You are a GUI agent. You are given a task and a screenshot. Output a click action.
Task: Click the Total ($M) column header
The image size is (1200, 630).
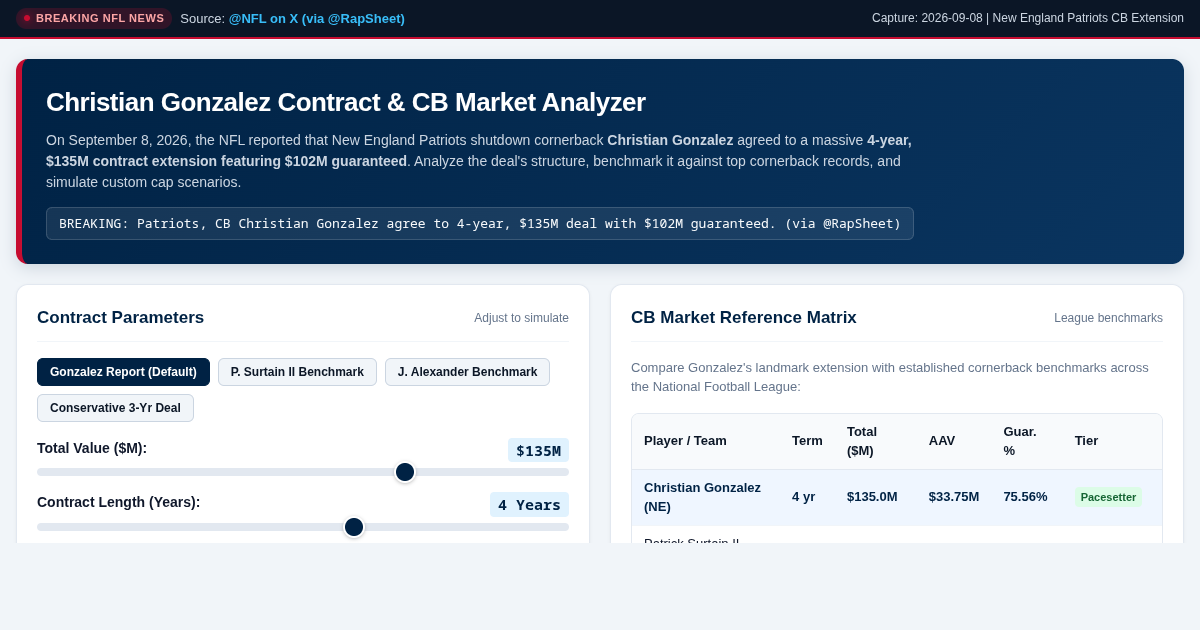(x=862, y=441)
